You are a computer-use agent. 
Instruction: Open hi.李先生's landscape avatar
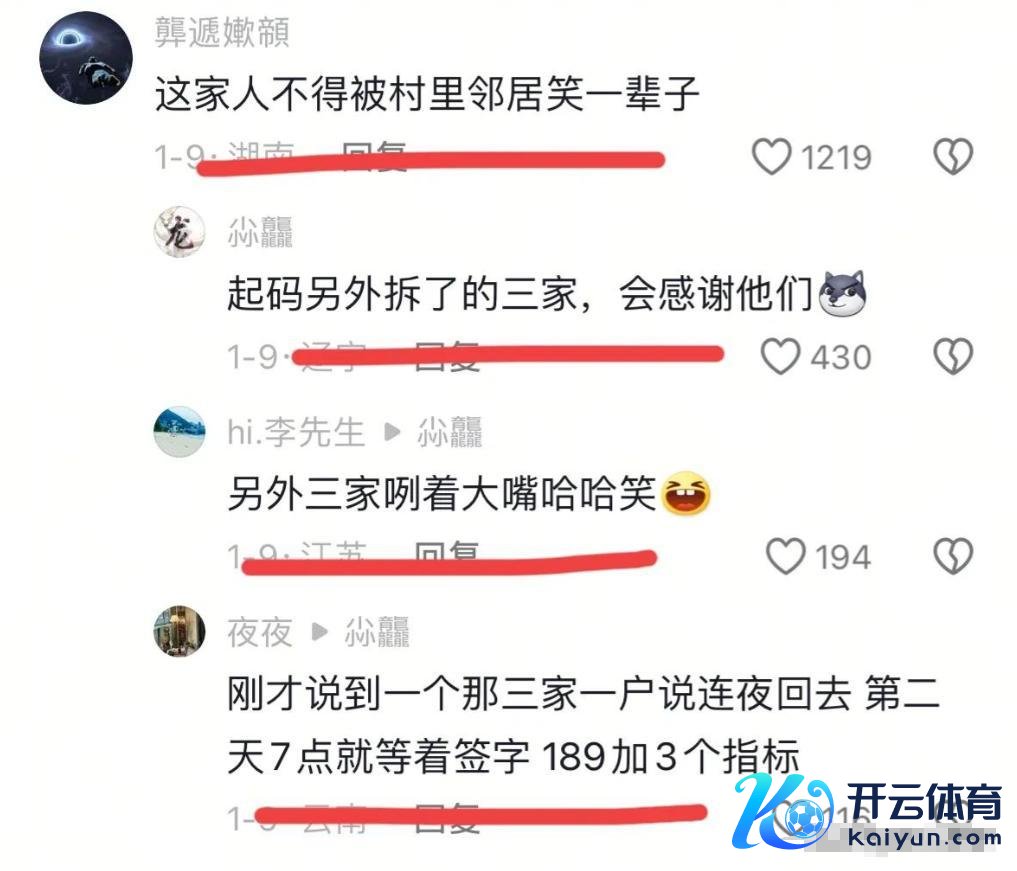(180, 432)
